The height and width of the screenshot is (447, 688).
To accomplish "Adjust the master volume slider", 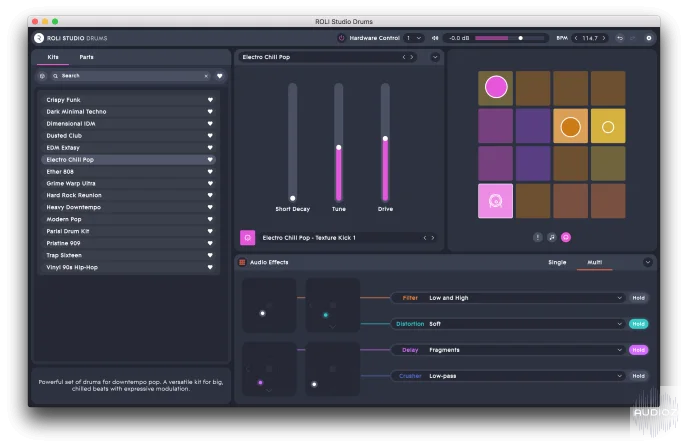I will (x=509, y=38).
